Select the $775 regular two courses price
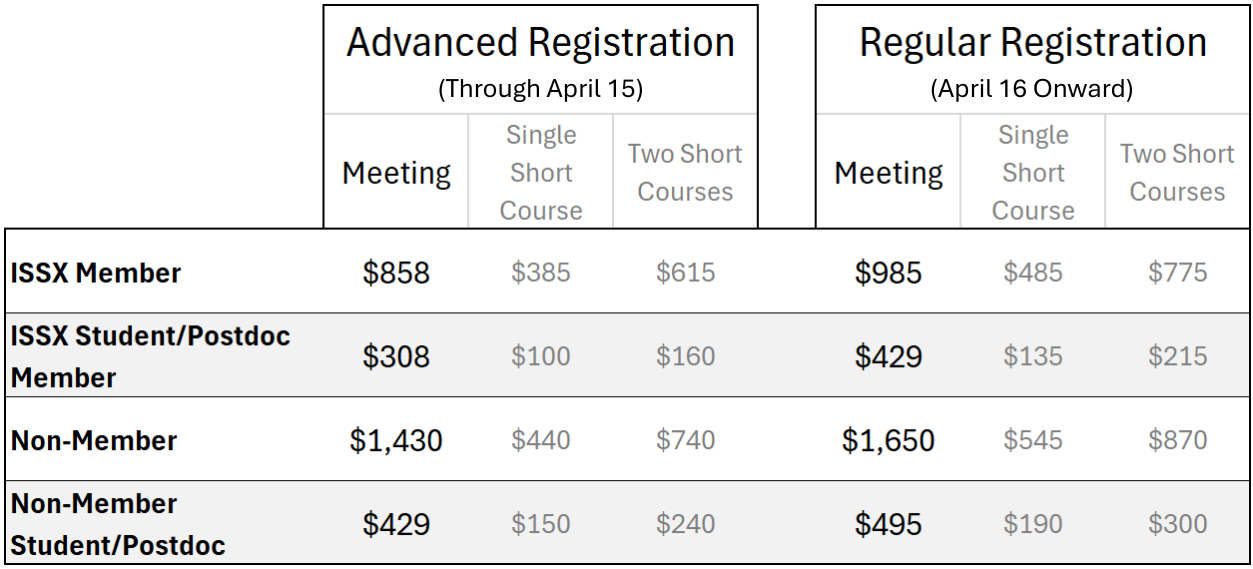 coord(1177,272)
